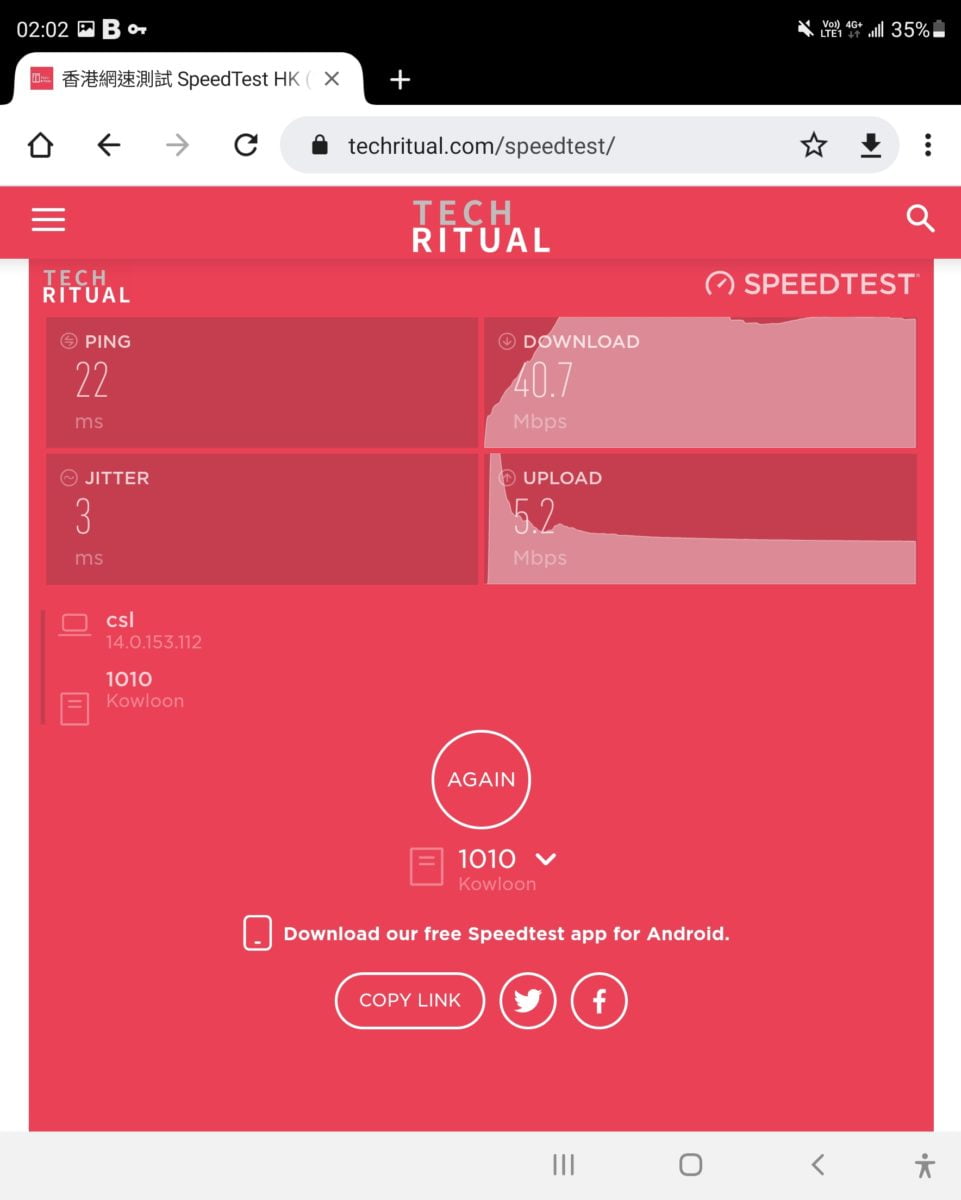This screenshot has width=961, height=1200.
Task: Share result via Facebook icon
Action: [599, 1000]
